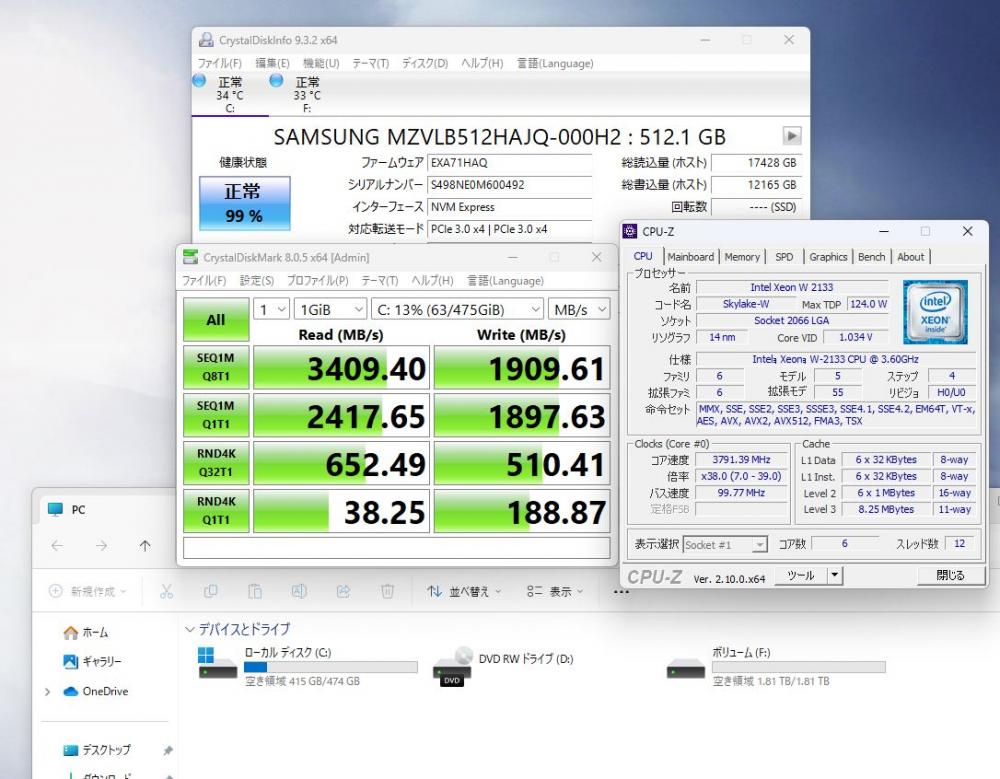
Task: Click the next disk arrow in CrystalDiskInfo
Action: tap(791, 136)
